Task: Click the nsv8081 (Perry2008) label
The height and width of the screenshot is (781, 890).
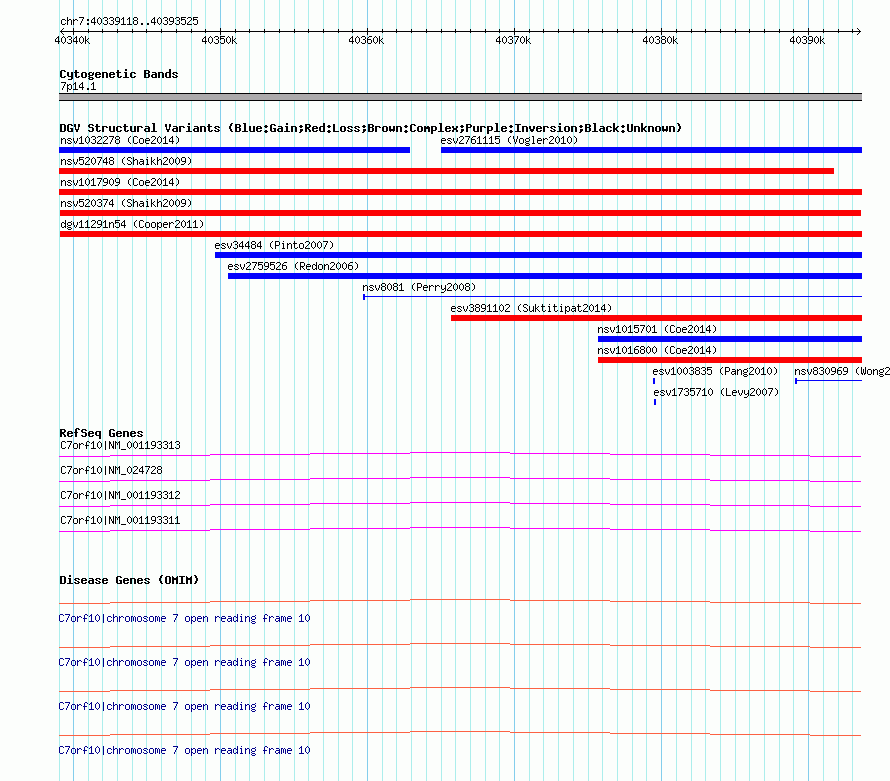Action: coord(419,287)
